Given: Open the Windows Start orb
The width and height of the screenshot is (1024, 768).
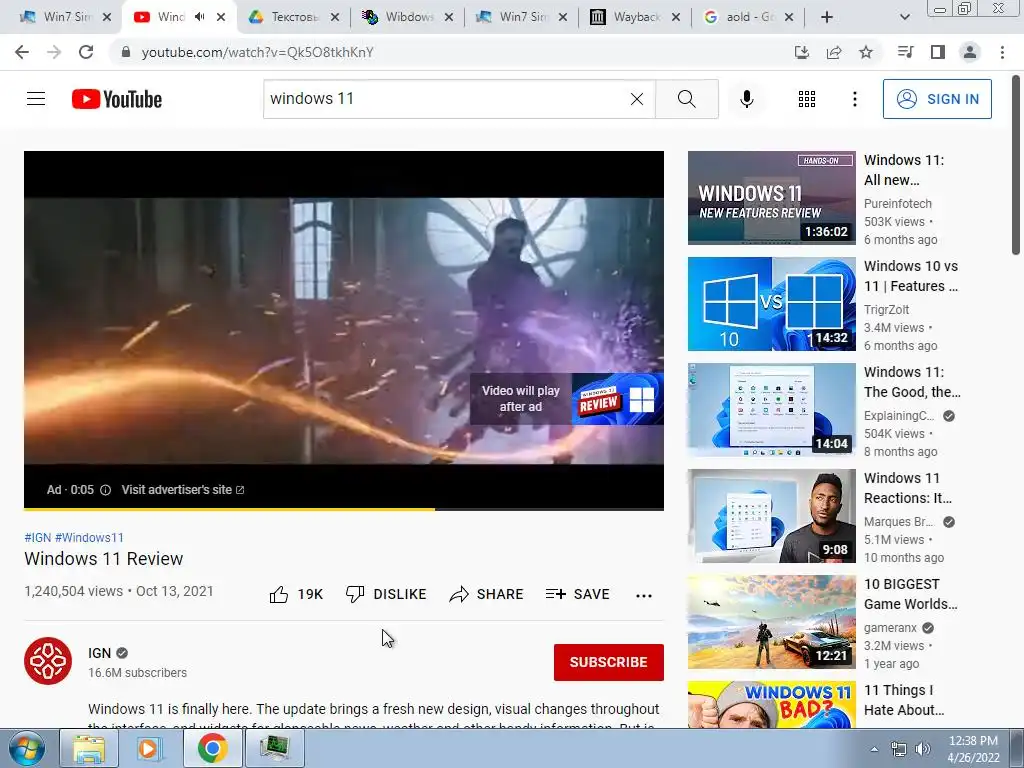Looking at the screenshot, I should click(x=27, y=748).
